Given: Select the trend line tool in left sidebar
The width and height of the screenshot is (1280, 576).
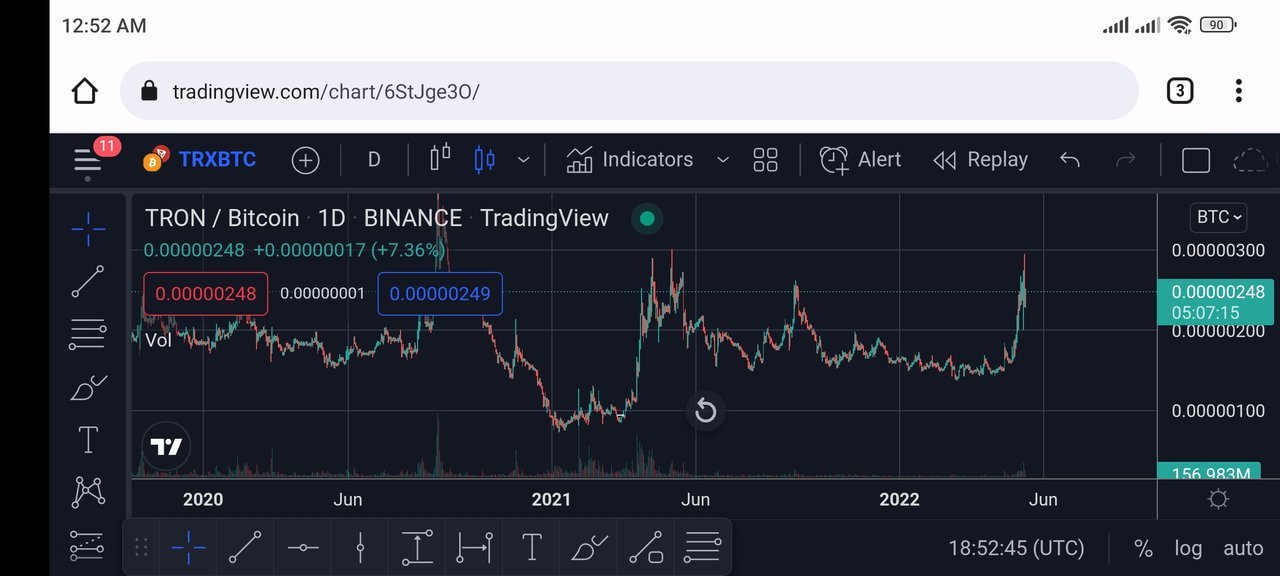Looking at the screenshot, I should pyautogui.click(x=88, y=282).
